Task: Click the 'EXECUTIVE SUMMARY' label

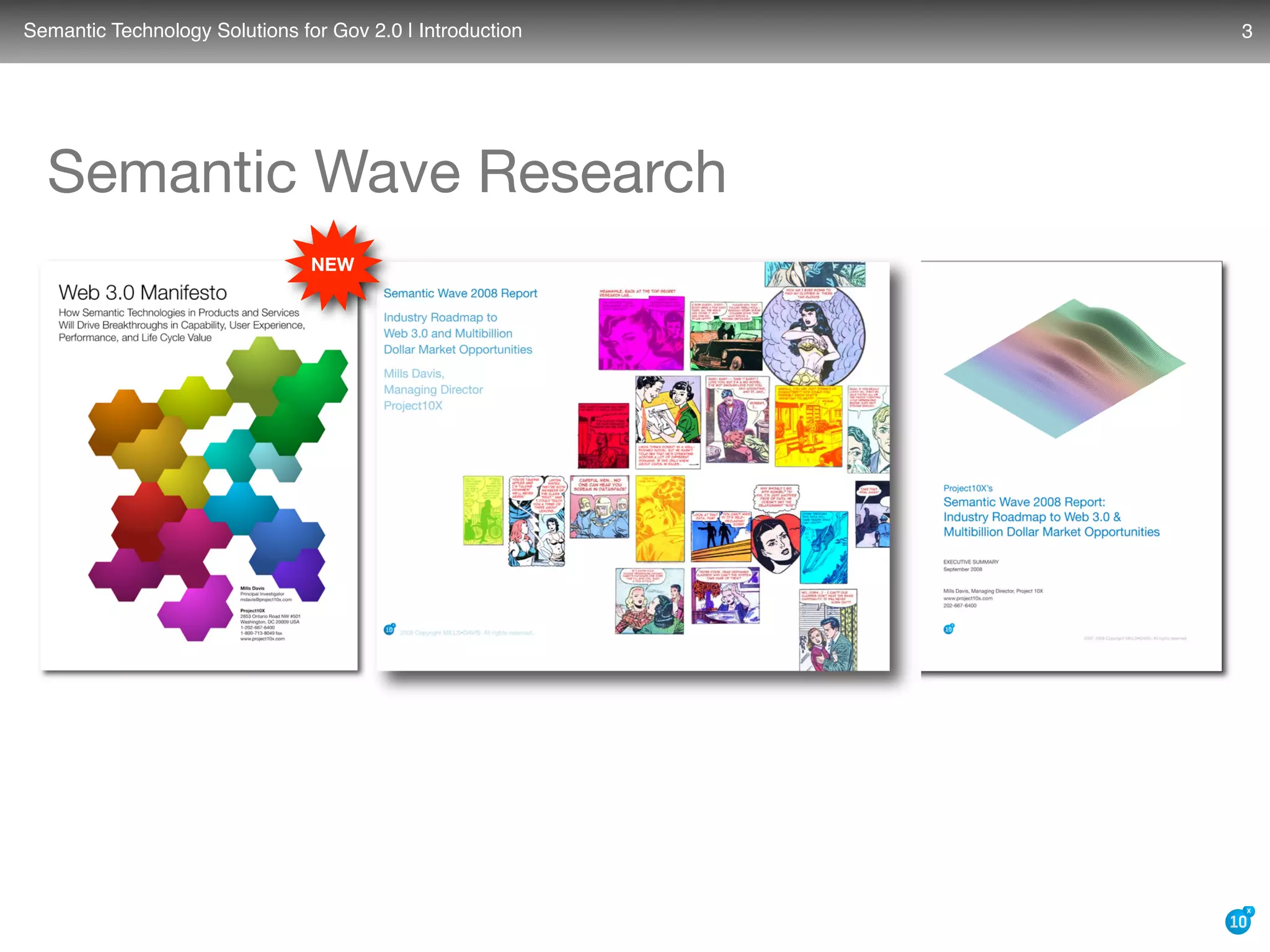Action: [971, 562]
